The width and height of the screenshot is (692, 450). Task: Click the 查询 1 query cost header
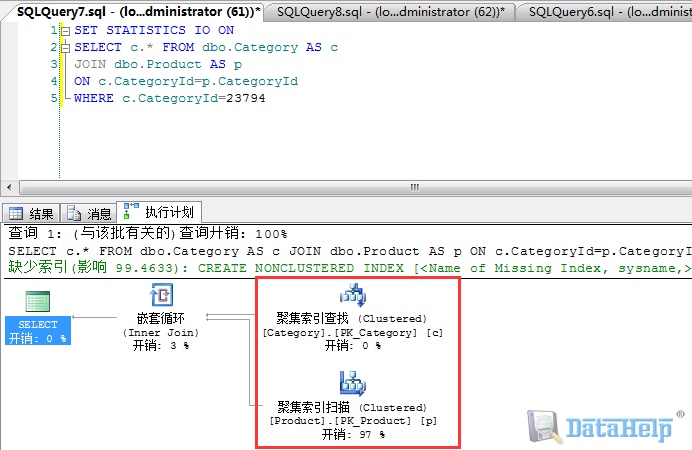(x=147, y=233)
